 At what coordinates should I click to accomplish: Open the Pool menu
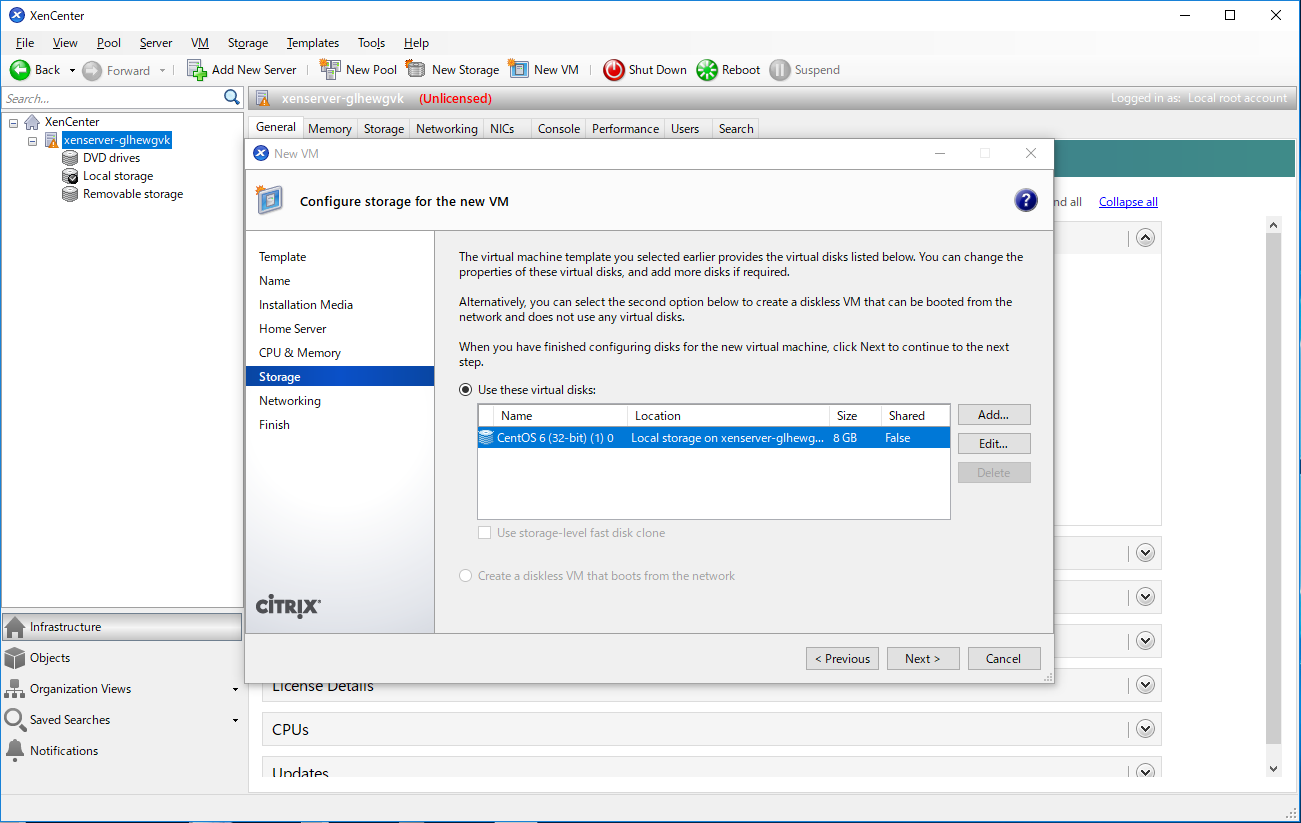pos(109,43)
